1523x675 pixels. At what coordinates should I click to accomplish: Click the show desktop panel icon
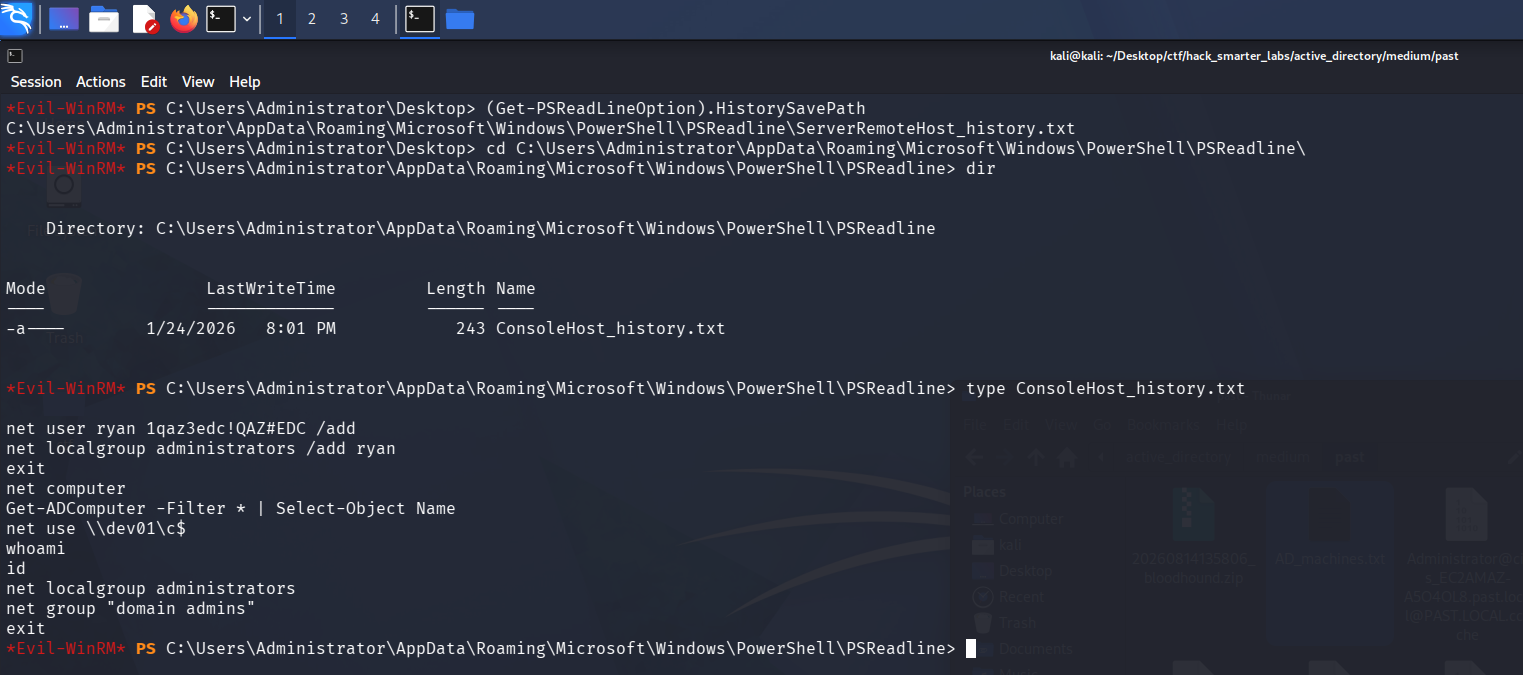click(64, 18)
